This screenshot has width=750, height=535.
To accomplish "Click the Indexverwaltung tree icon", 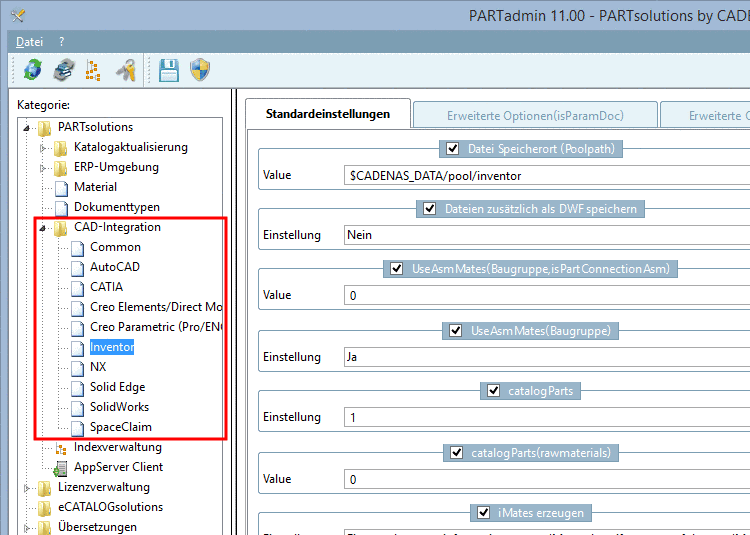I will pyautogui.click(x=61, y=448).
